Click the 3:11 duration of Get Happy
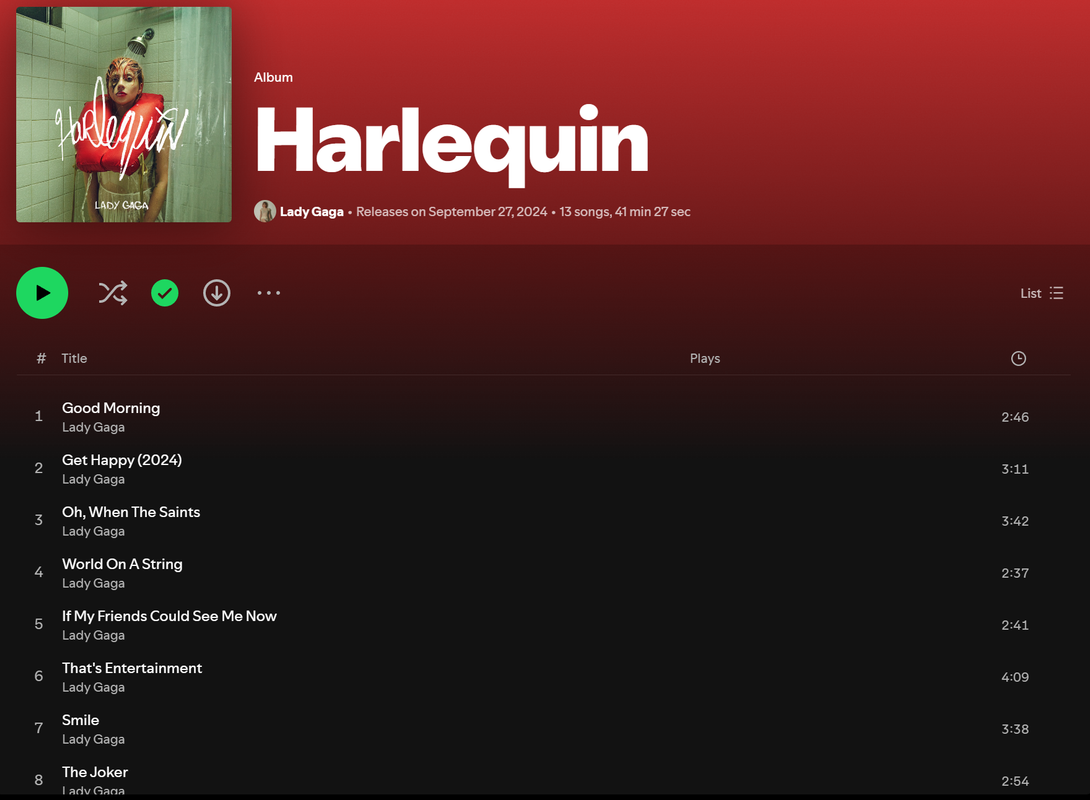The image size is (1090, 800). [1015, 469]
